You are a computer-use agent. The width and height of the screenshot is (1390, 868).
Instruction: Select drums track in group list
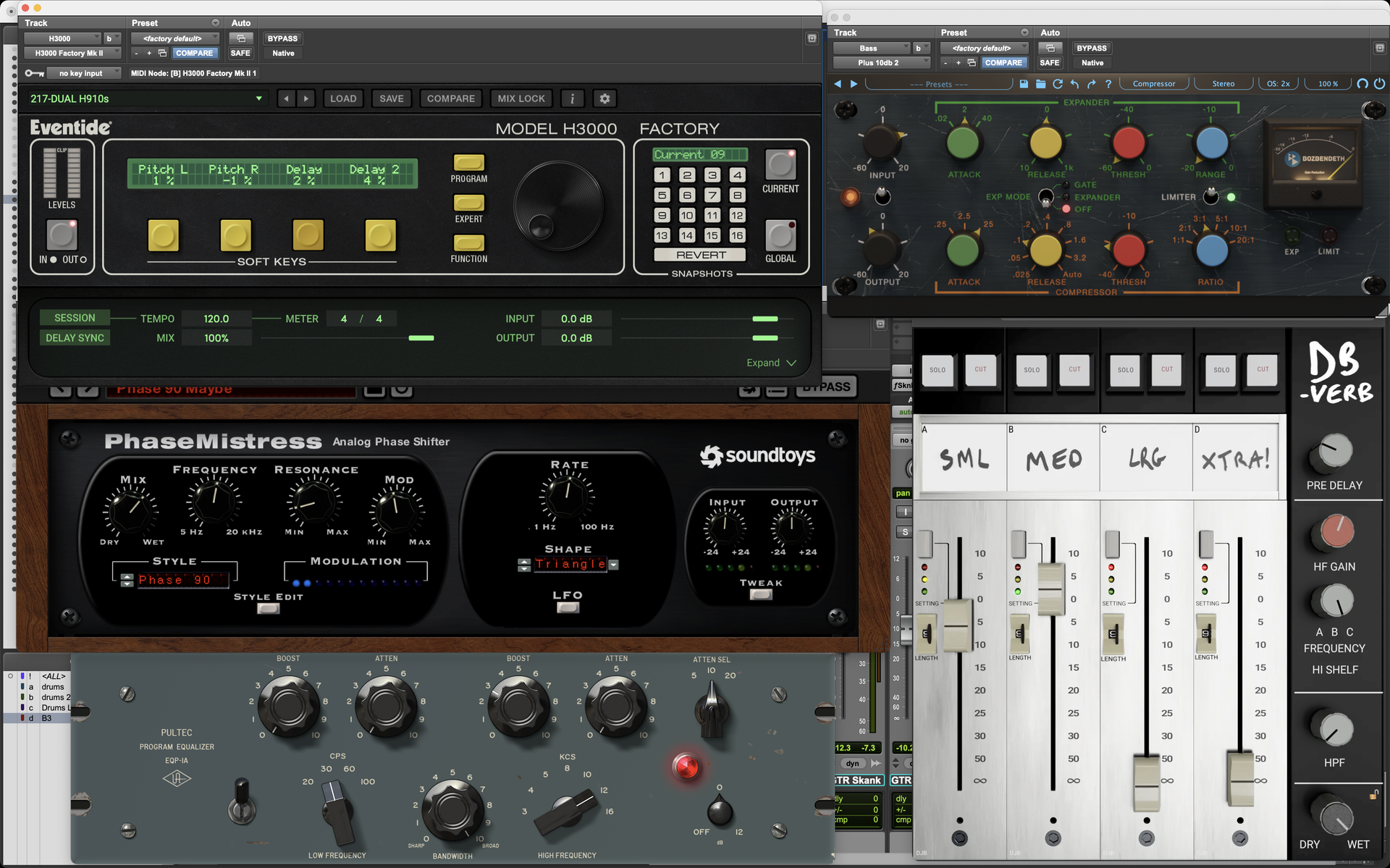[x=53, y=687]
